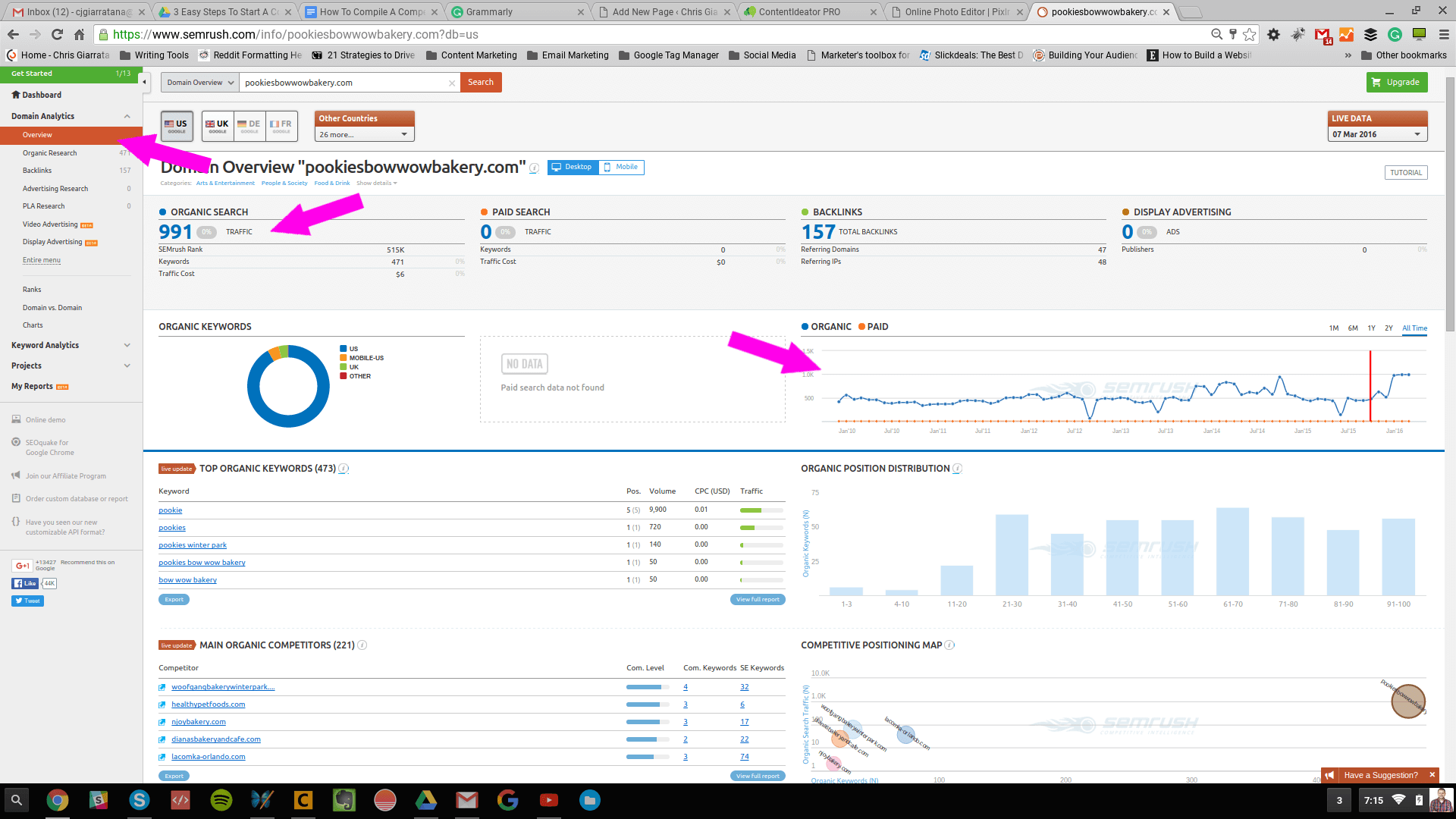This screenshot has height=819, width=1456.
Task: Open info icon for Main Organic Competitors
Action: [362, 645]
